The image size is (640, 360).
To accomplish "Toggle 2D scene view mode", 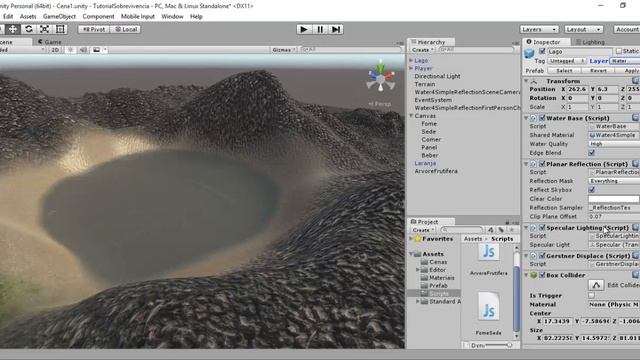I will tap(55, 50).
